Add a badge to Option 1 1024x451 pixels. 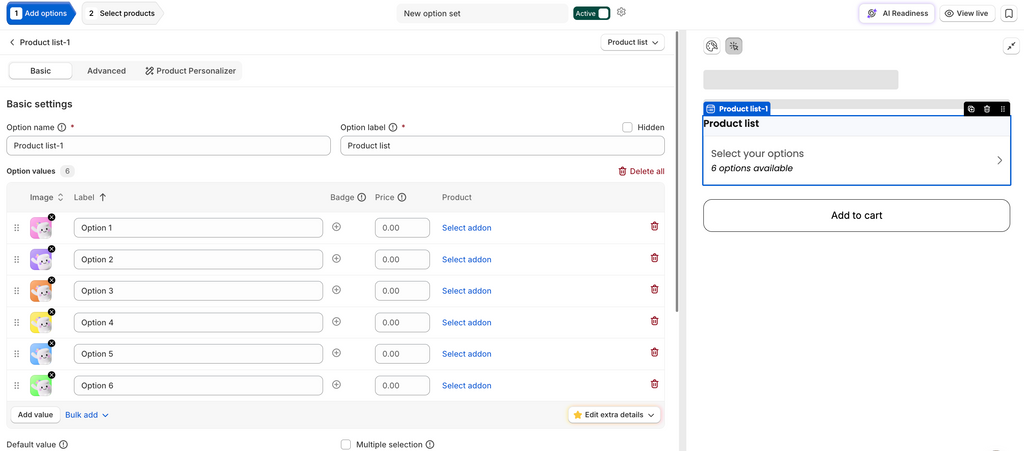tap(336, 227)
